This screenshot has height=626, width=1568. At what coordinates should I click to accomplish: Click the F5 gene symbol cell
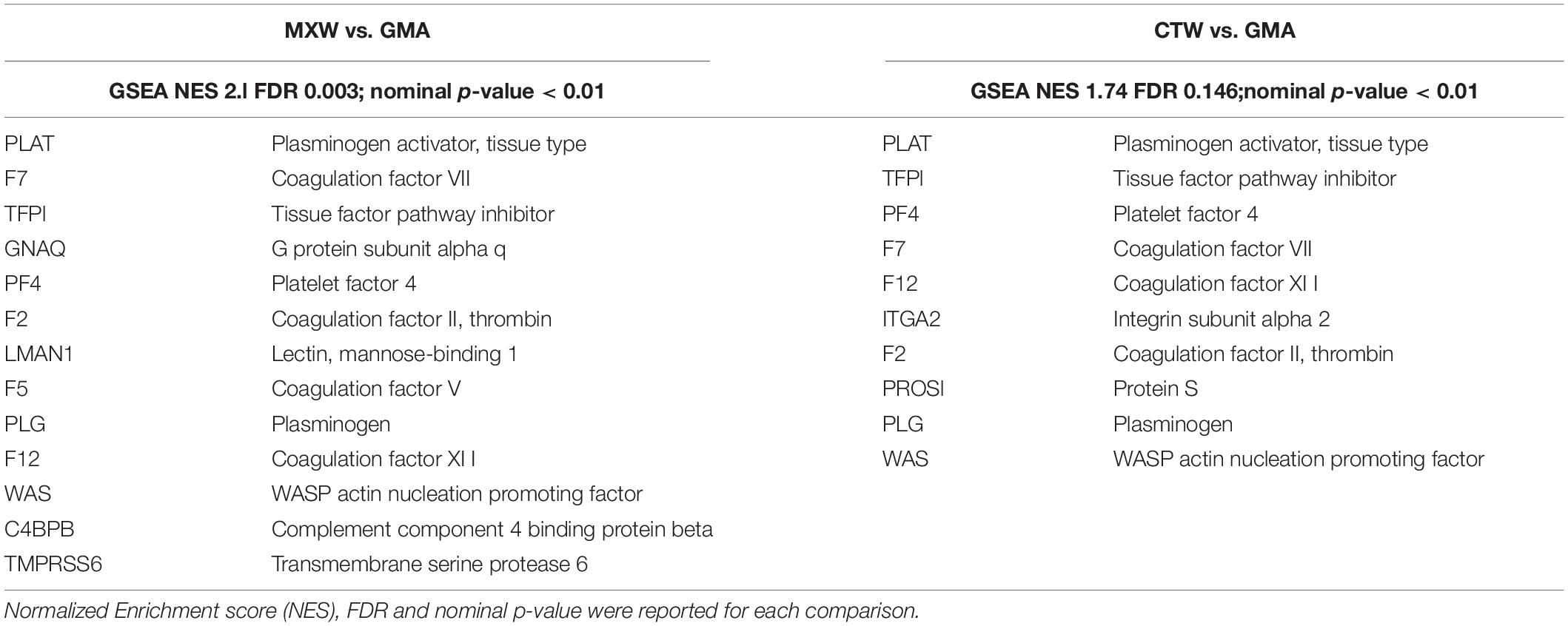click(x=16, y=388)
